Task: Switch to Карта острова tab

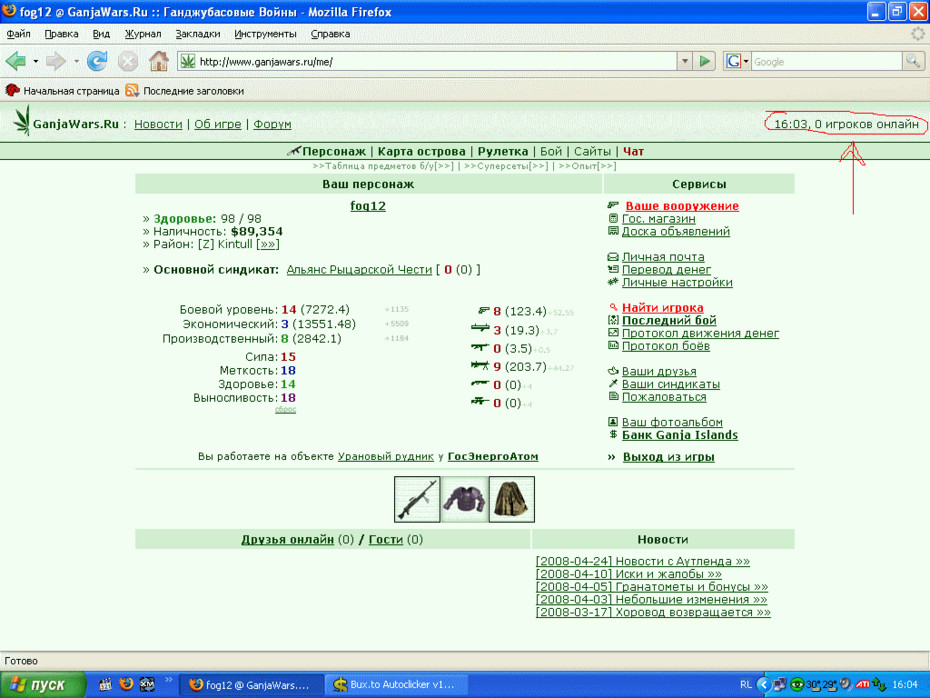Action: [421, 151]
